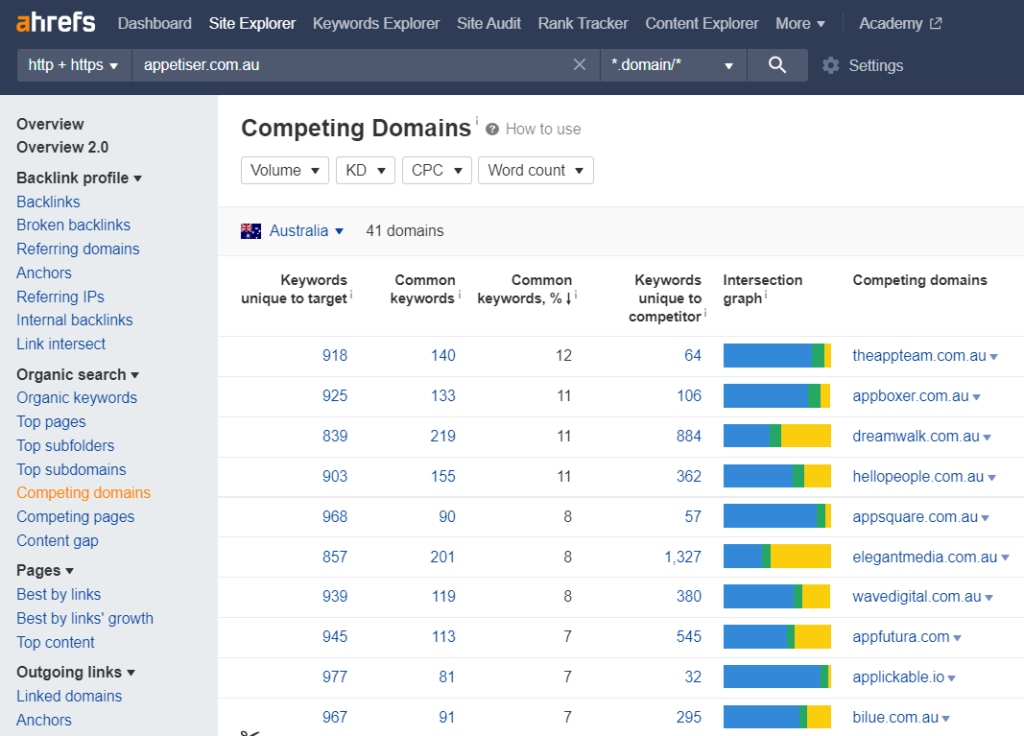Screen dimensions: 1024x736
Task: Click info icon beside Intersection graph header
Action: pos(766,295)
